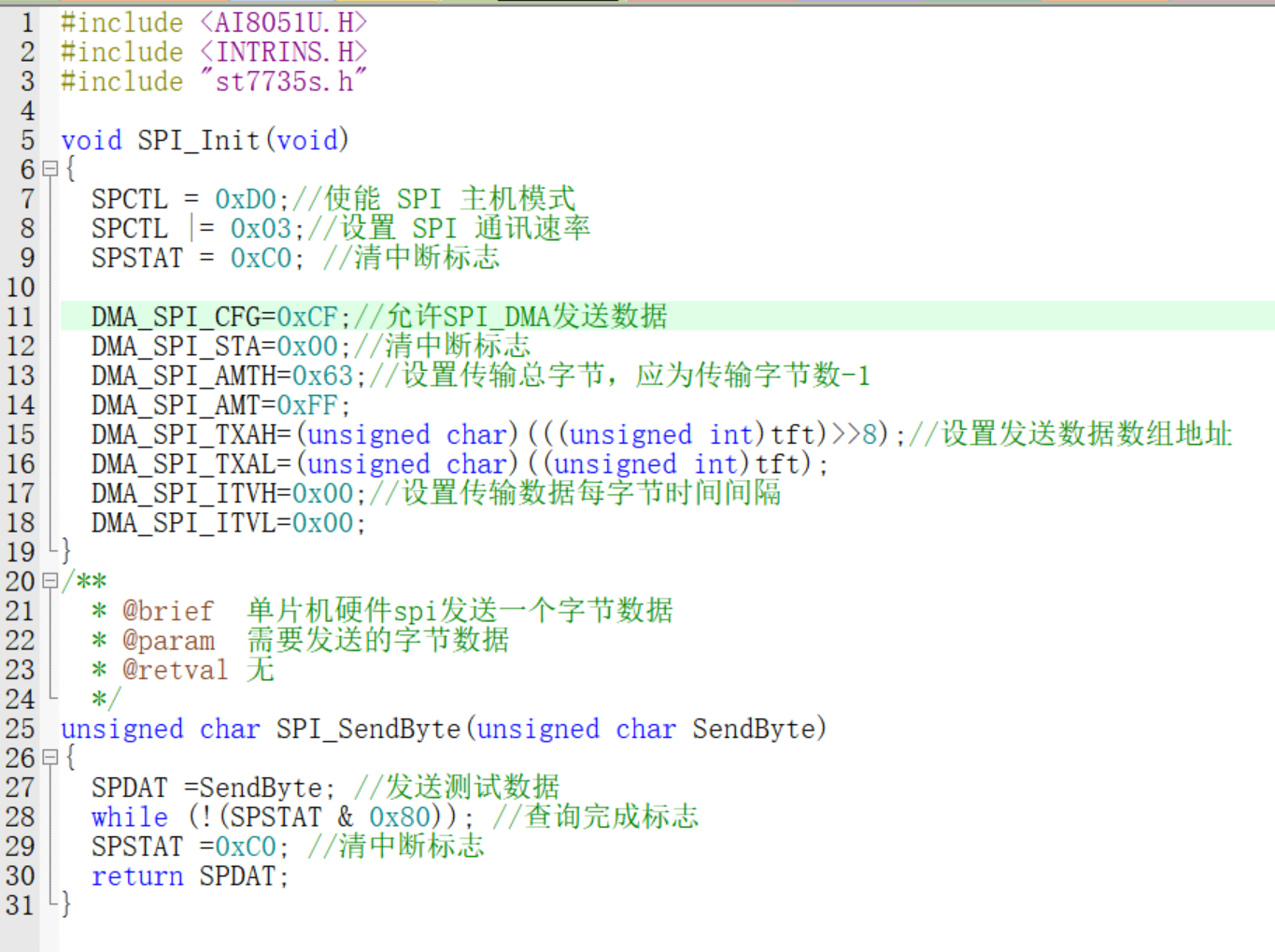Screen dimensions: 1275x952
Task: Click the "DMA_SPI_TXAL=" assignment line
Action: click(460, 463)
